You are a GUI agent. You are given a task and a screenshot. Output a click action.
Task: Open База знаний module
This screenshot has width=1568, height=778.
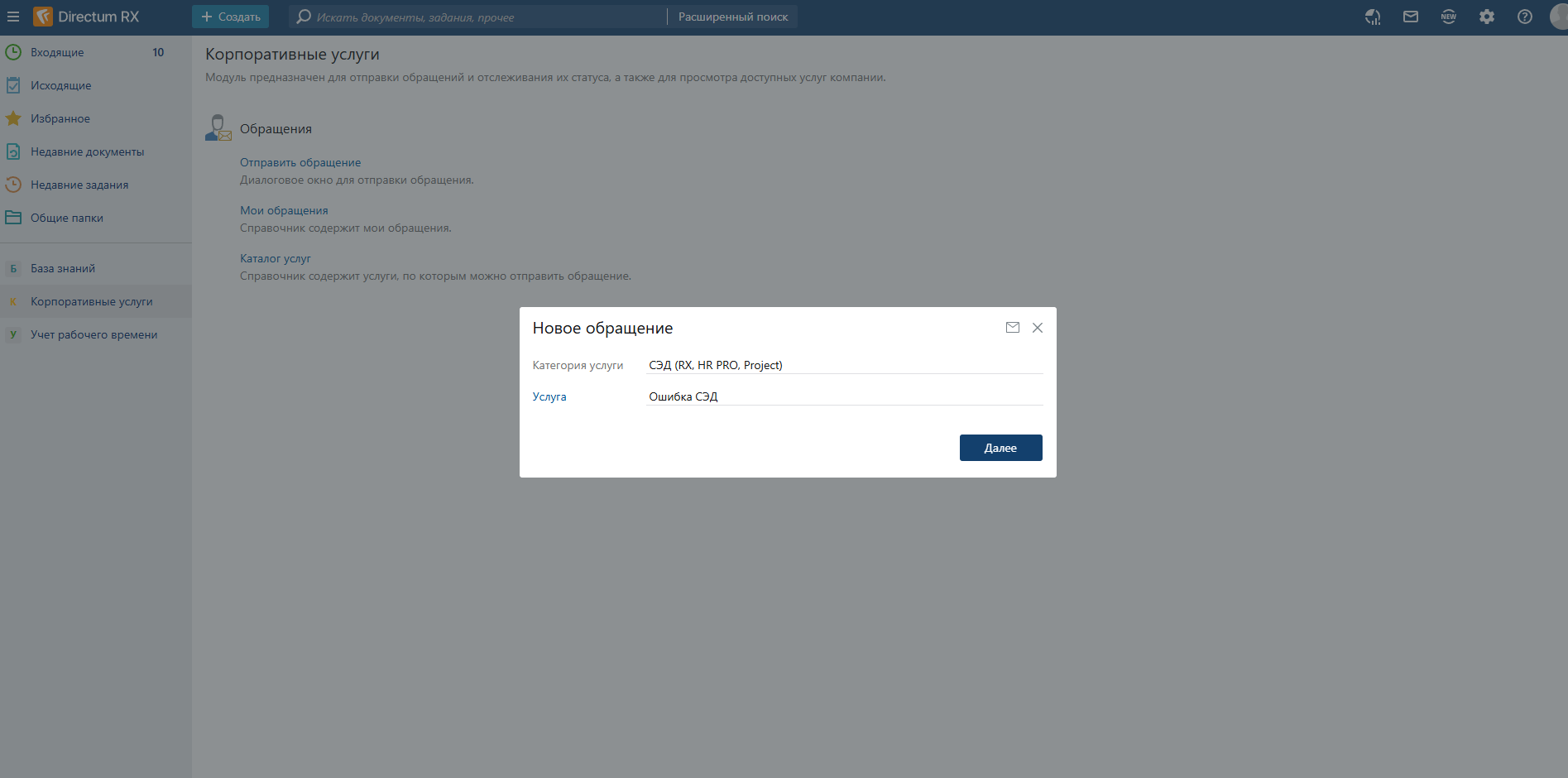pyautogui.click(x=63, y=268)
